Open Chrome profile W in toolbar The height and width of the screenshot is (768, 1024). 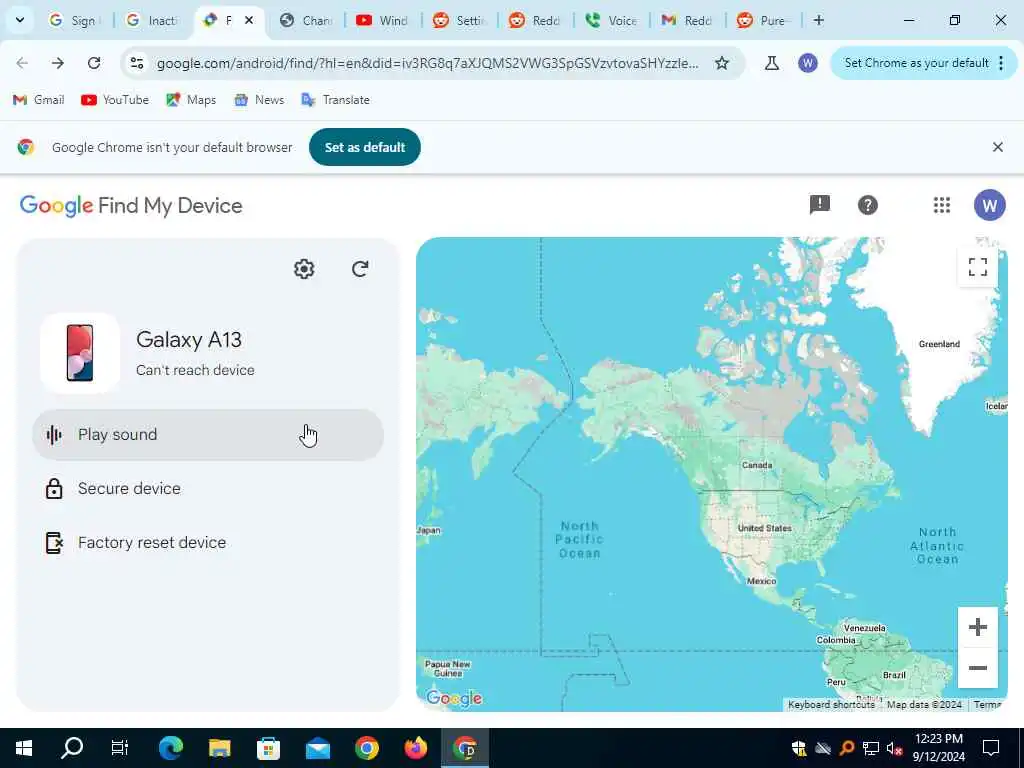tap(808, 63)
